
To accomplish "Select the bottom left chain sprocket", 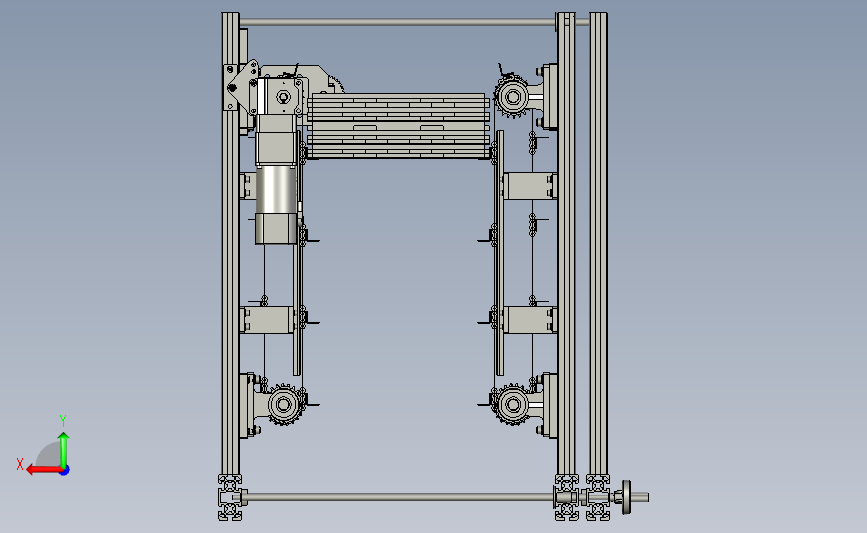I will click(x=284, y=405).
